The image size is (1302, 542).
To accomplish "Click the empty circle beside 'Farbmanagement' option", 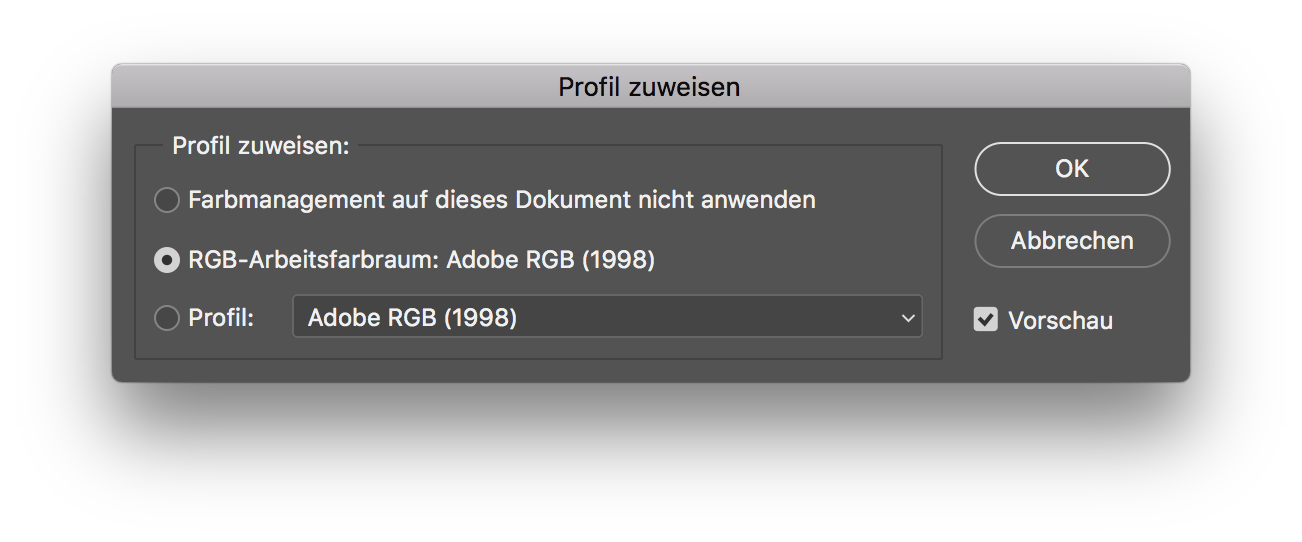I will [x=166, y=200].
